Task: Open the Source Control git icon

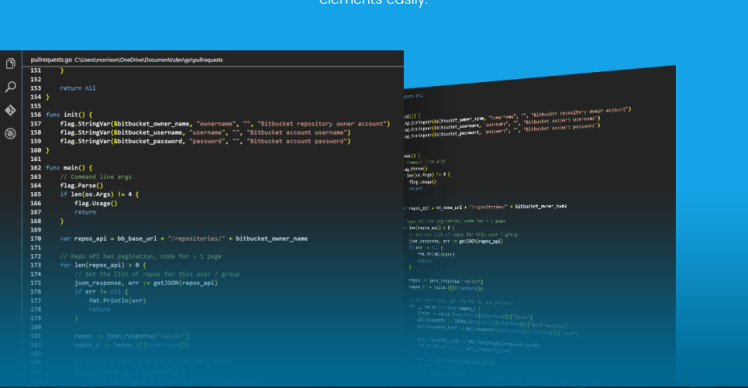Action: [x=10, y=110]
